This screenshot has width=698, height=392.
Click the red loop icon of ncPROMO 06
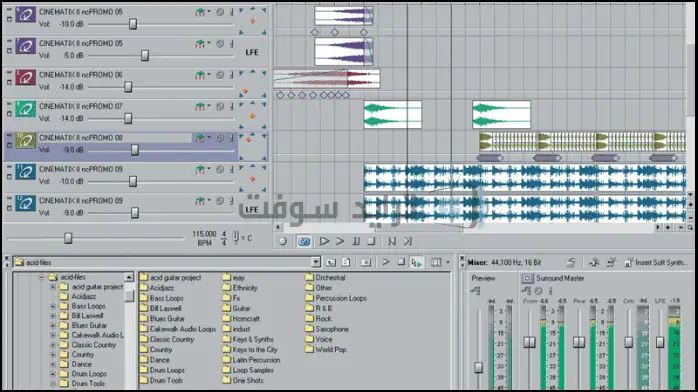[x=26, y=78]
